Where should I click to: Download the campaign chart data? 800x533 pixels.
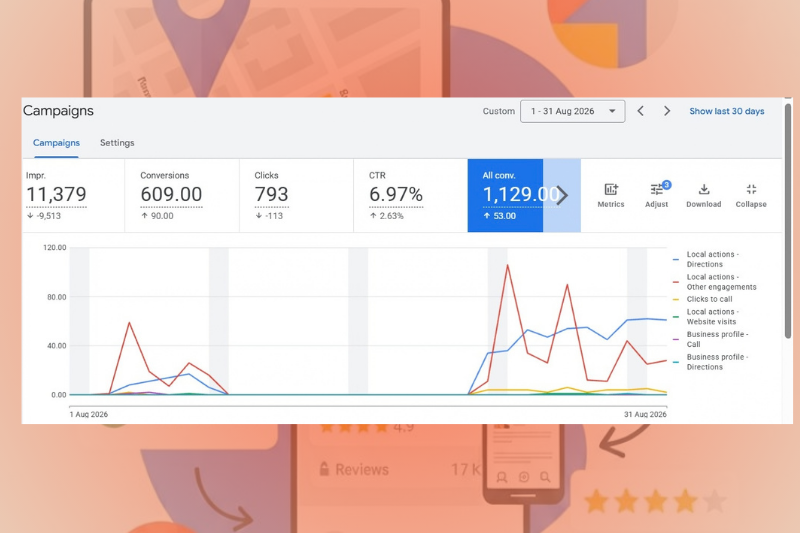click(704, 195)
